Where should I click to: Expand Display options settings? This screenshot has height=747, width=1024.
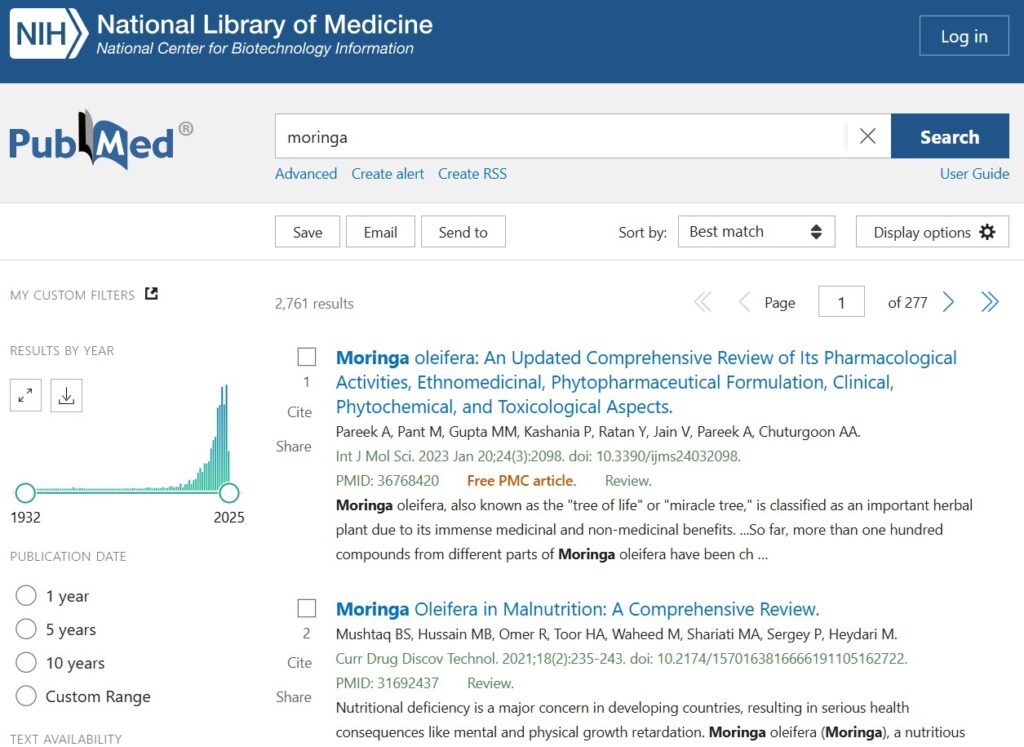pos(932,232)
